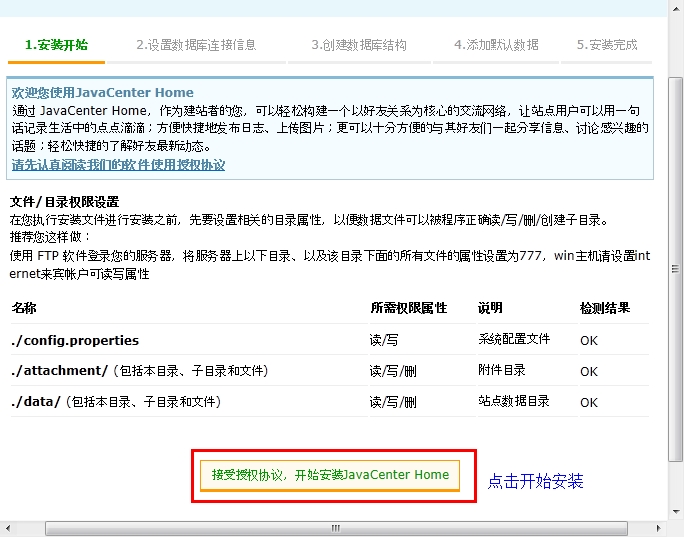Select the ./data/ directory name

coord(36,401)
